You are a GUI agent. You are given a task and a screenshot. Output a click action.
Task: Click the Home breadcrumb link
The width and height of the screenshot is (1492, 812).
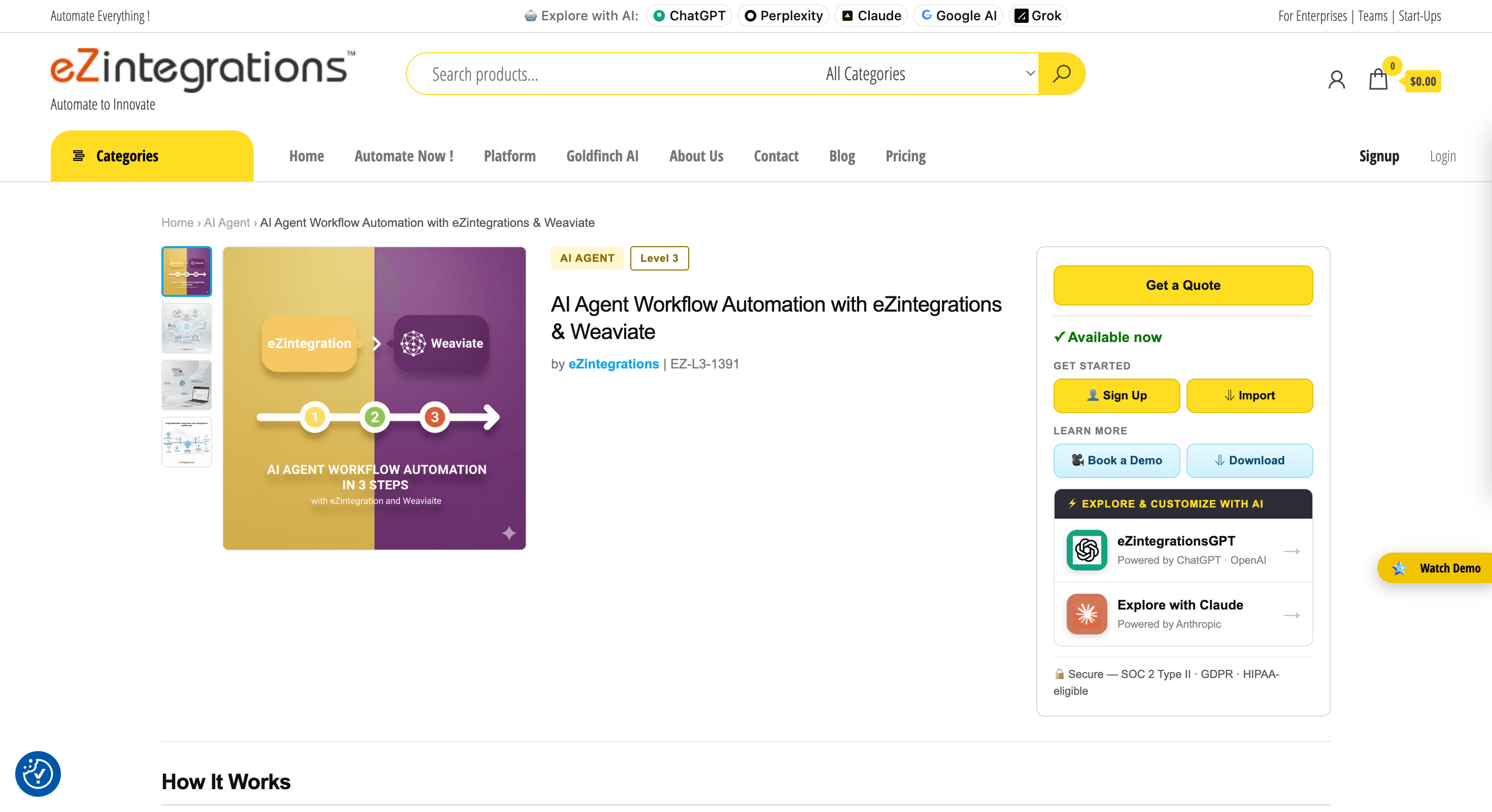177,223
